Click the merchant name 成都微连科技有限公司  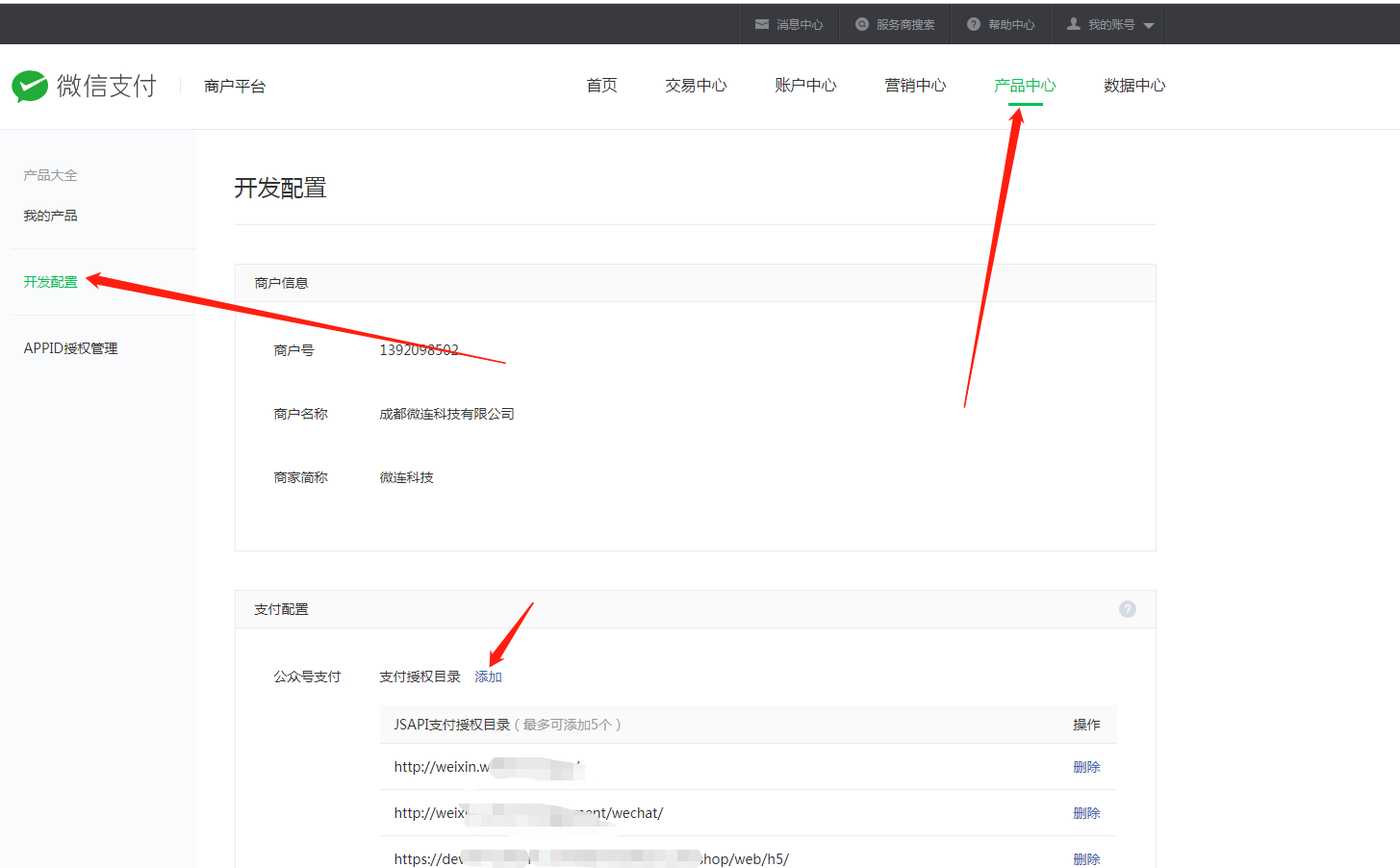446,414
